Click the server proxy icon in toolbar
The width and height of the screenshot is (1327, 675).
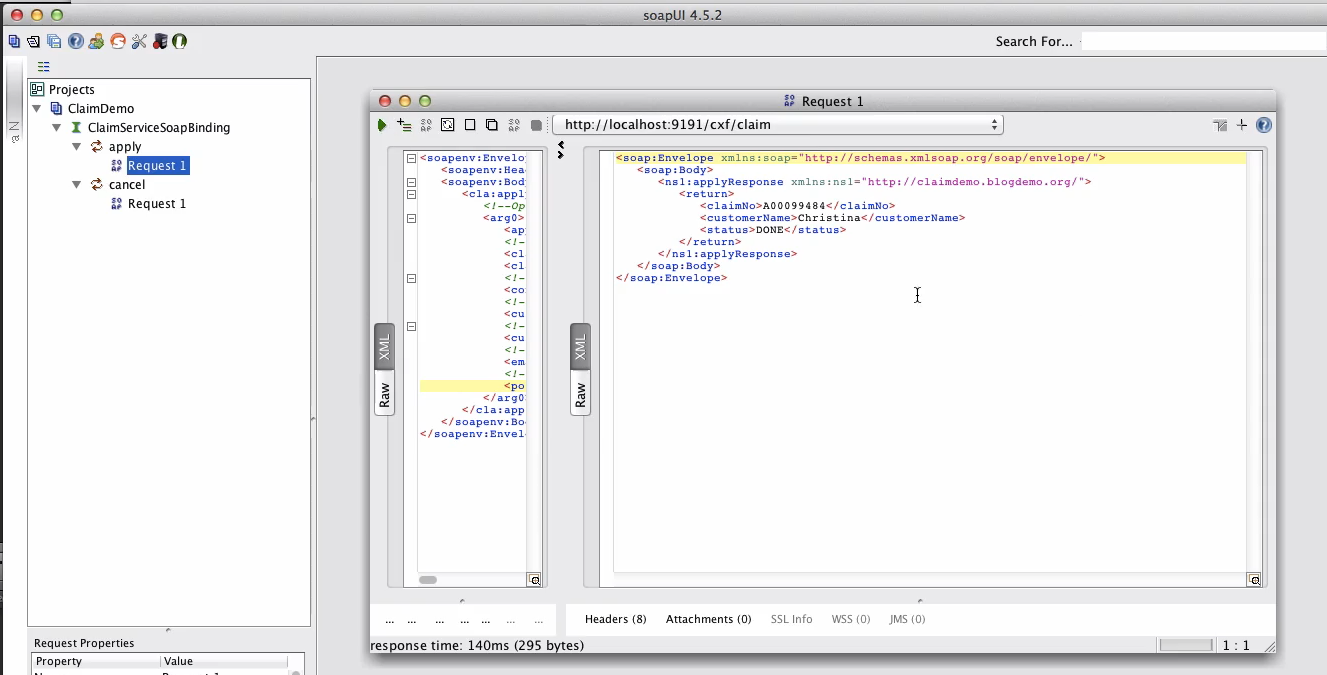pyautogui.click(x=159, y=41)
